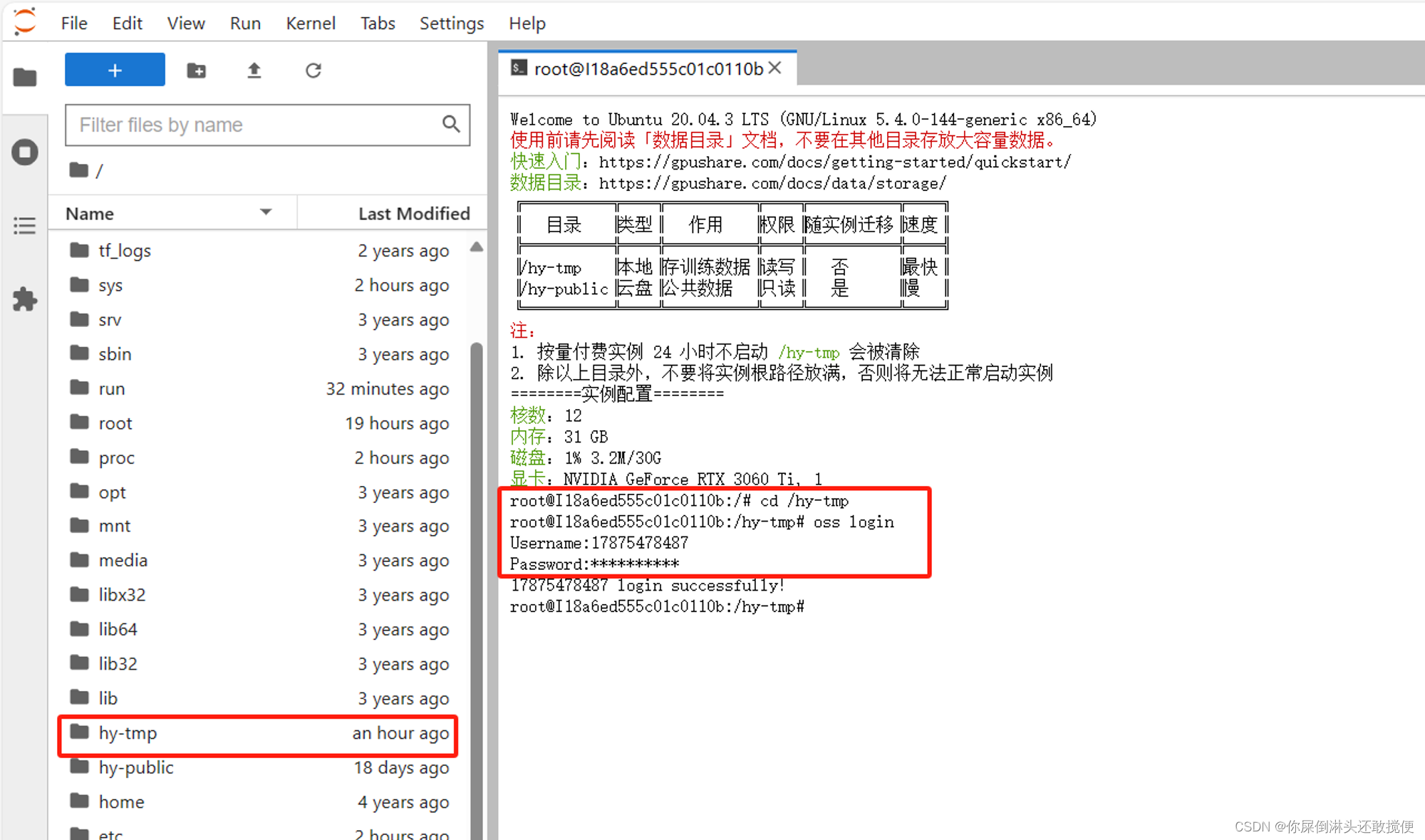The height and width of the screenshot is (840, 1425).
Task: Sort files by Last Modified column
Action: (x=413, y=214)
